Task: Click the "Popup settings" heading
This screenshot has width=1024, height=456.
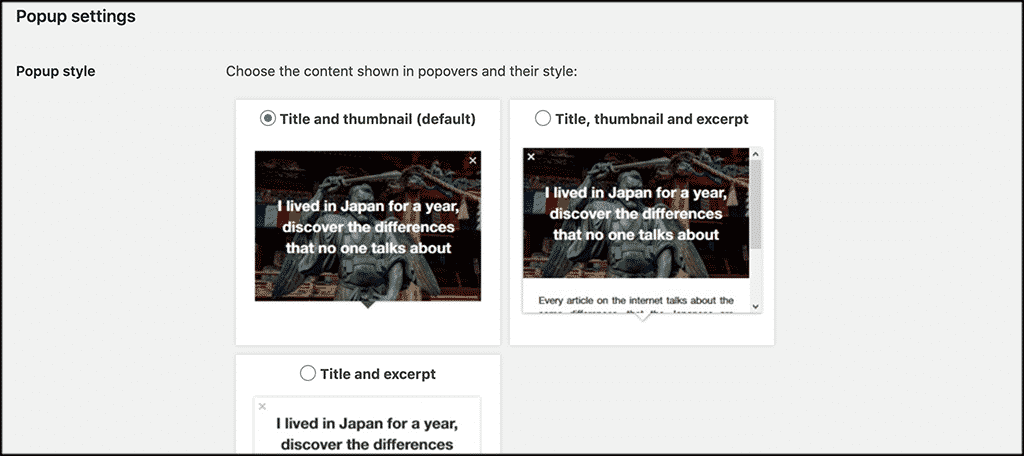Action: (x=76, y=17)
